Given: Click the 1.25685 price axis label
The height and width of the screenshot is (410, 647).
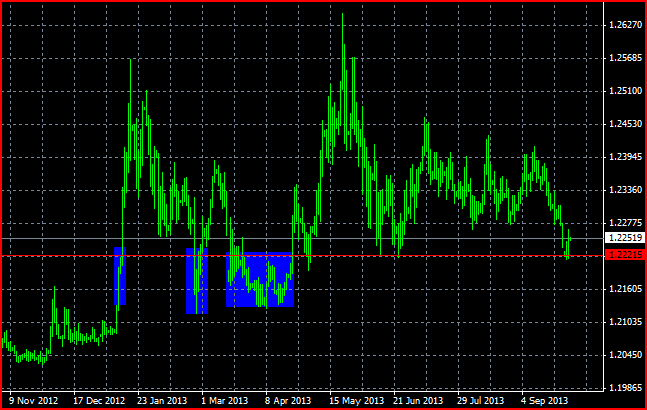Looking at the screenshot, I should [x=626, y=58].
